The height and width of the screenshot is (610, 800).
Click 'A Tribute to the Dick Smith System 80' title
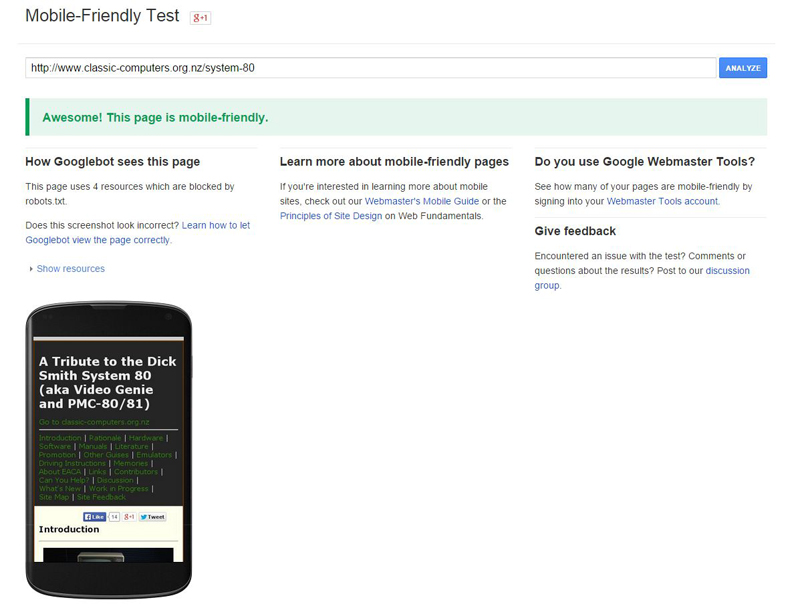click(x=108, y=383)
